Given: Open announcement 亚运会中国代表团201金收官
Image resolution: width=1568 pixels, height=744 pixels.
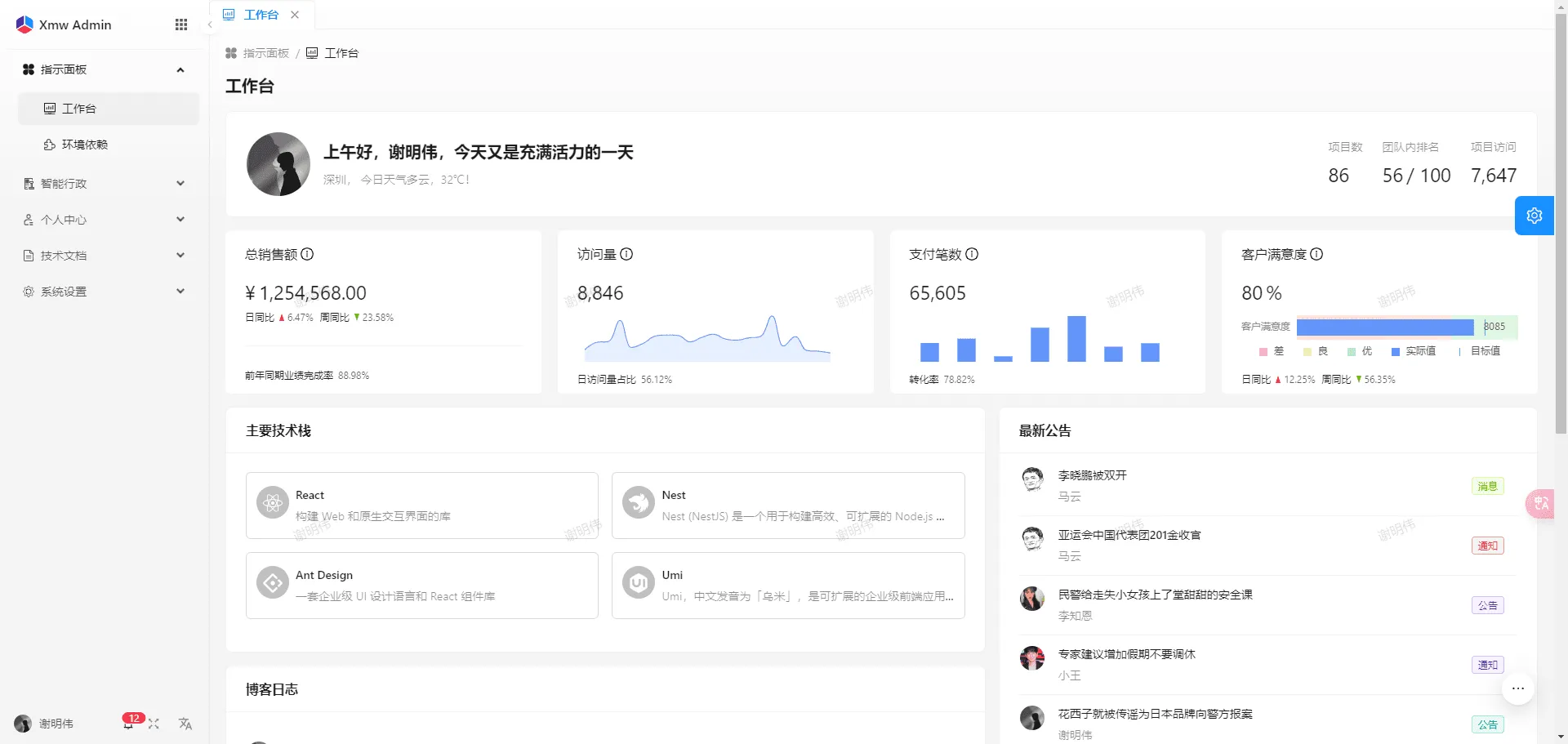Looking at the screenshot, I should click(1129, 535).
